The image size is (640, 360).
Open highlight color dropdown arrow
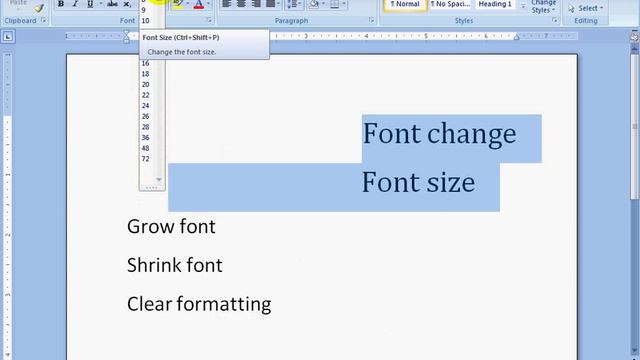188,4
